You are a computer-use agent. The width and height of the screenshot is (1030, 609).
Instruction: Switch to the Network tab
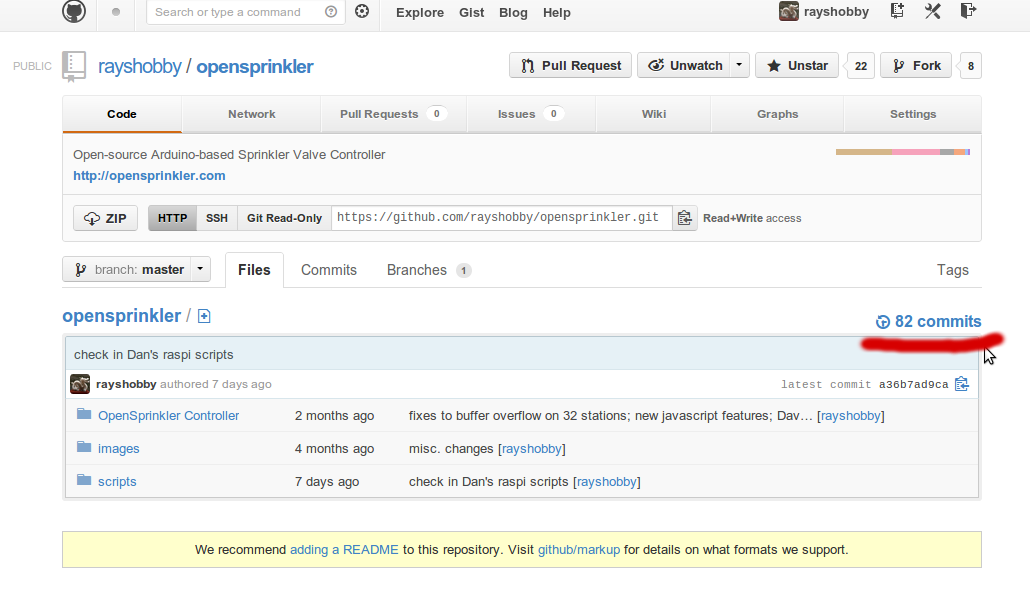pyautogui.click(x=252, y=114)
